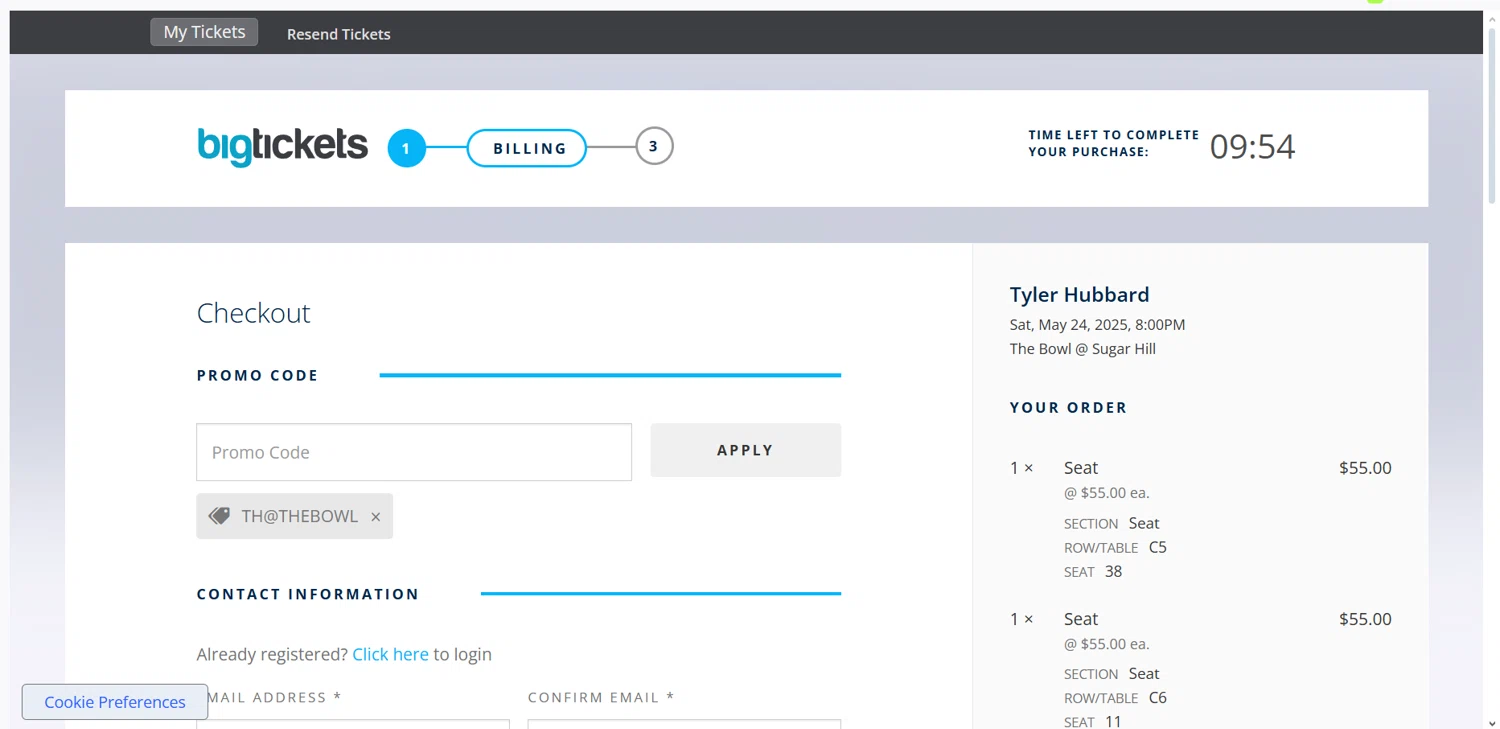Screen dimensions: 1500x729
Task: Click the price tag icon on TH@THEBOWL
Action: pos(219,516)
